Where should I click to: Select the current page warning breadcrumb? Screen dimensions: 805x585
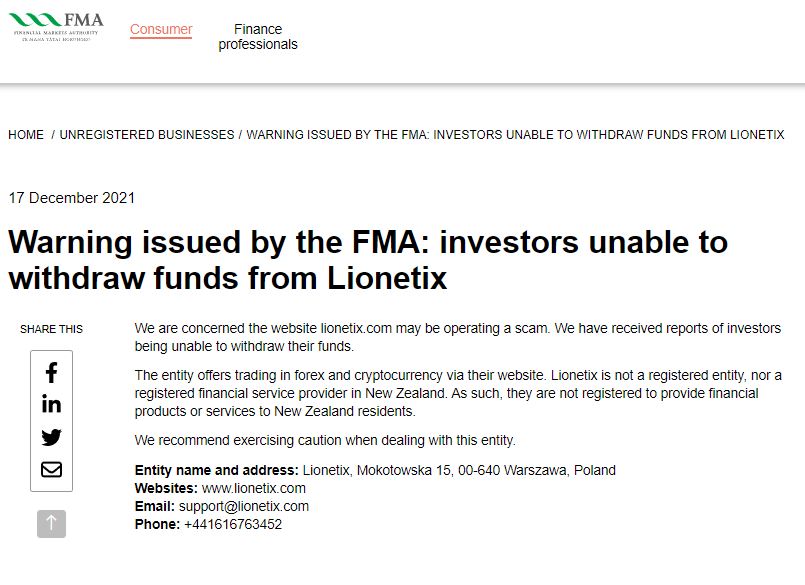(515, 135)
